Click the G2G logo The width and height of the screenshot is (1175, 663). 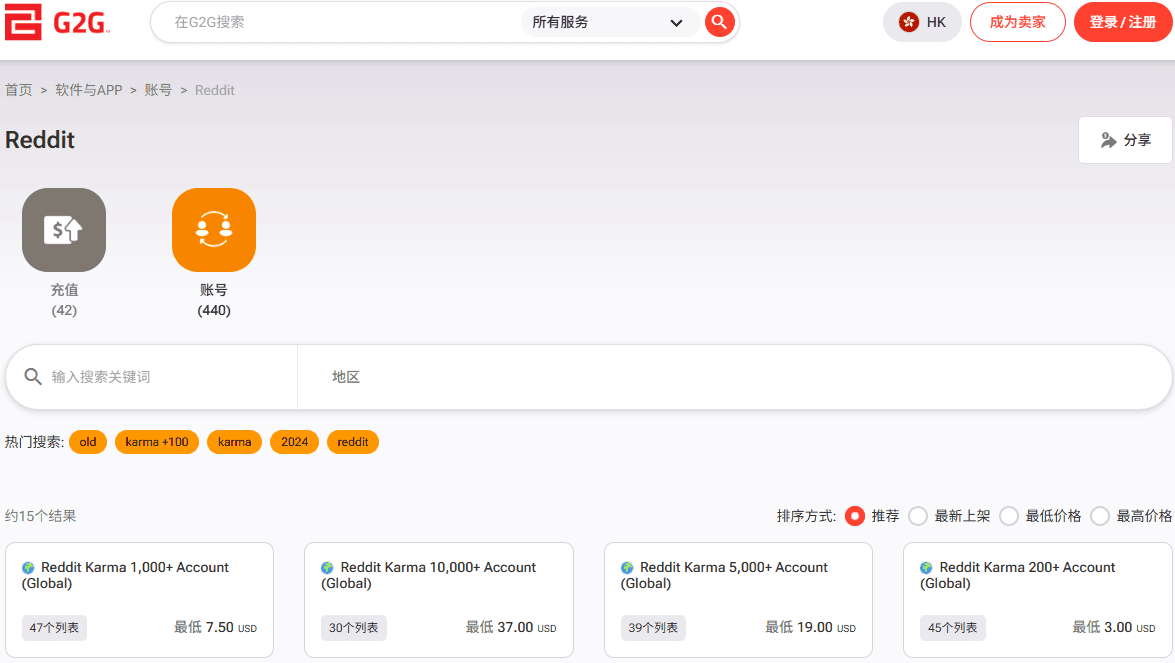57,22
